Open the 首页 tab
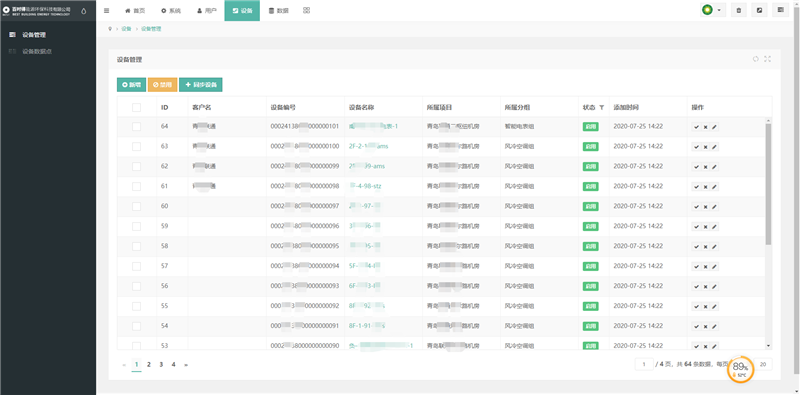800x395 pixels. coord(135,10)
